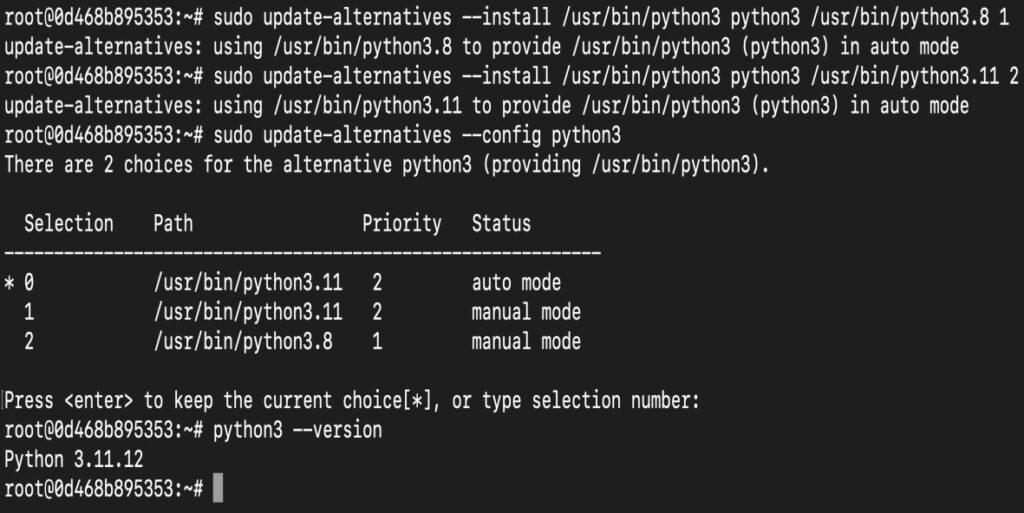Click '/usr/bin/python3.11 2' at end of third line
The width and height of the screenshot is (1024, 513).
pos(914,76)
